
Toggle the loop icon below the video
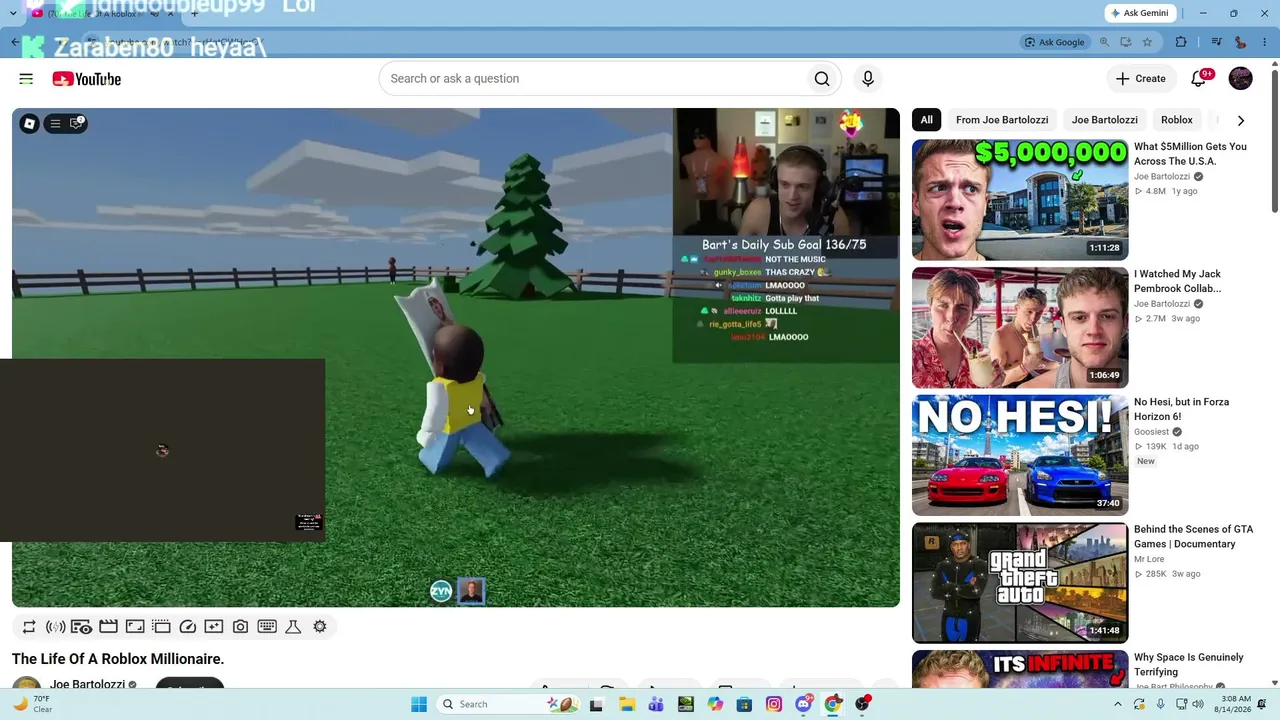coord(29,627)
